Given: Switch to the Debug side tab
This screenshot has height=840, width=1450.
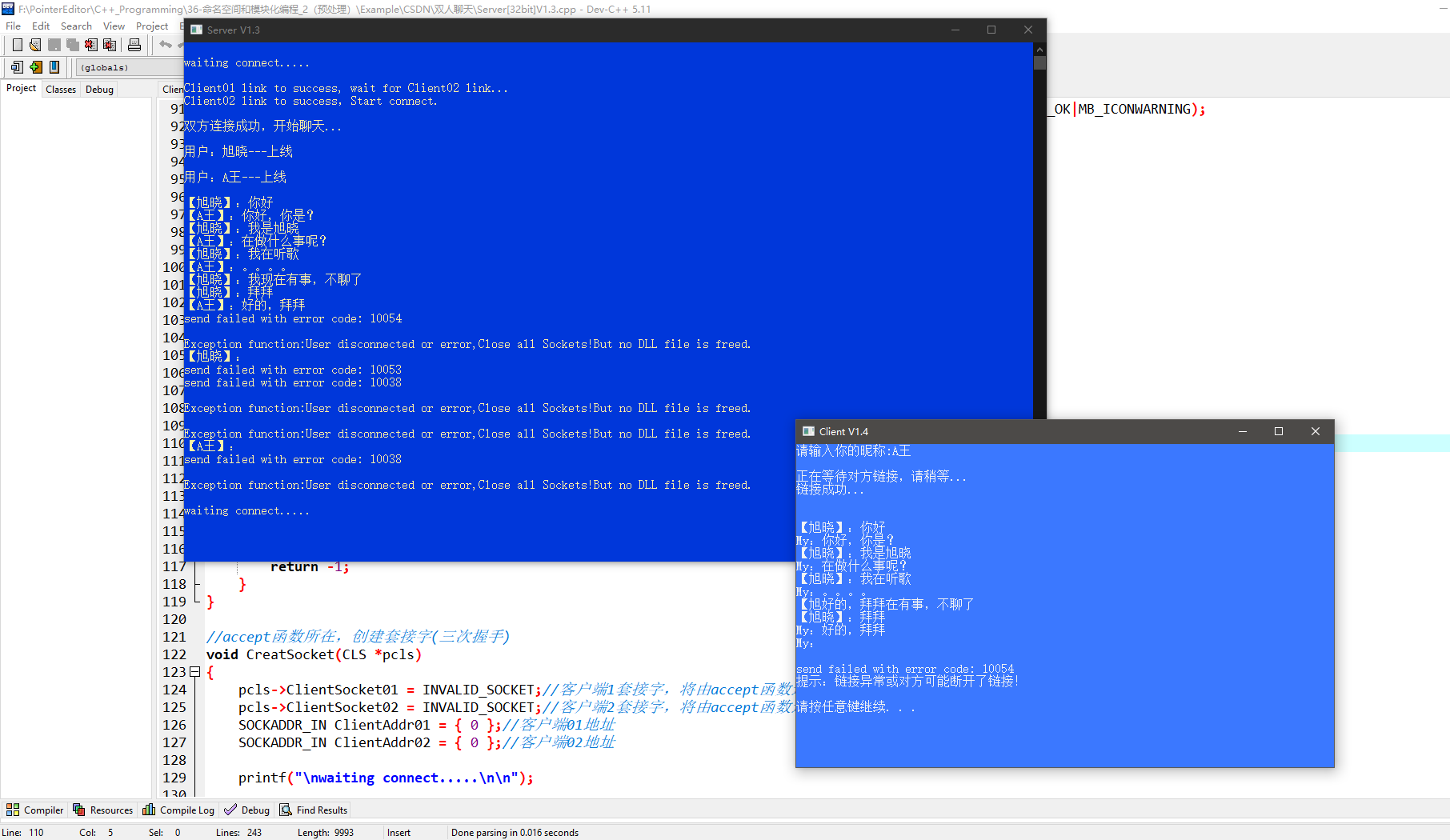Looking at the screenshot, I should click(99, 90).
